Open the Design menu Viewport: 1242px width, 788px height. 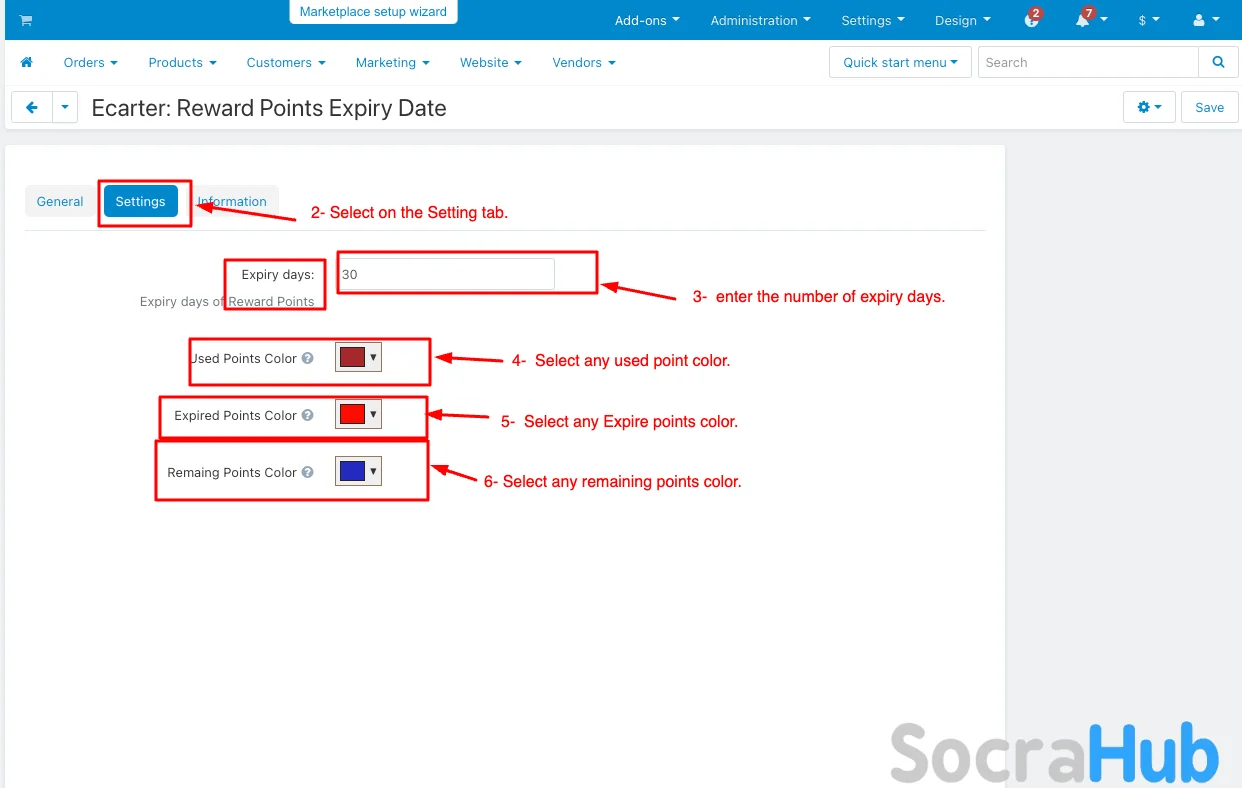963,20
